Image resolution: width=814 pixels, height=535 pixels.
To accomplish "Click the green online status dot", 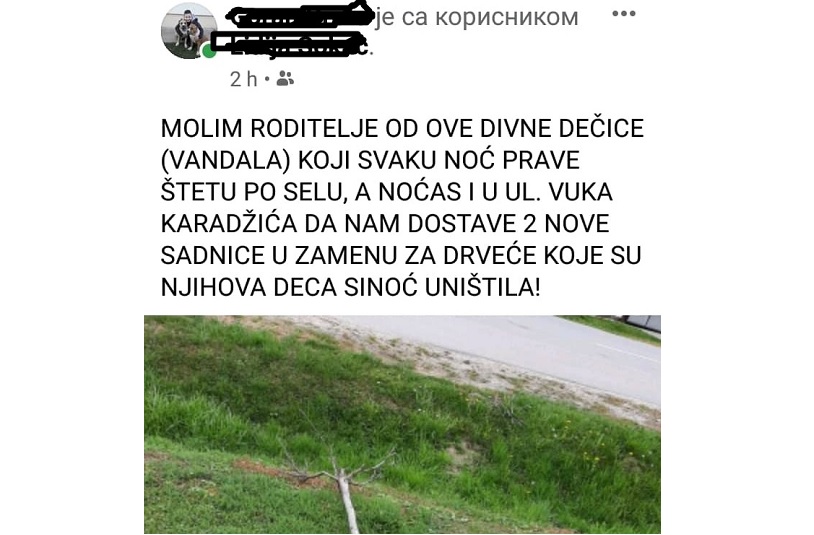I will [x=209, y=51].
